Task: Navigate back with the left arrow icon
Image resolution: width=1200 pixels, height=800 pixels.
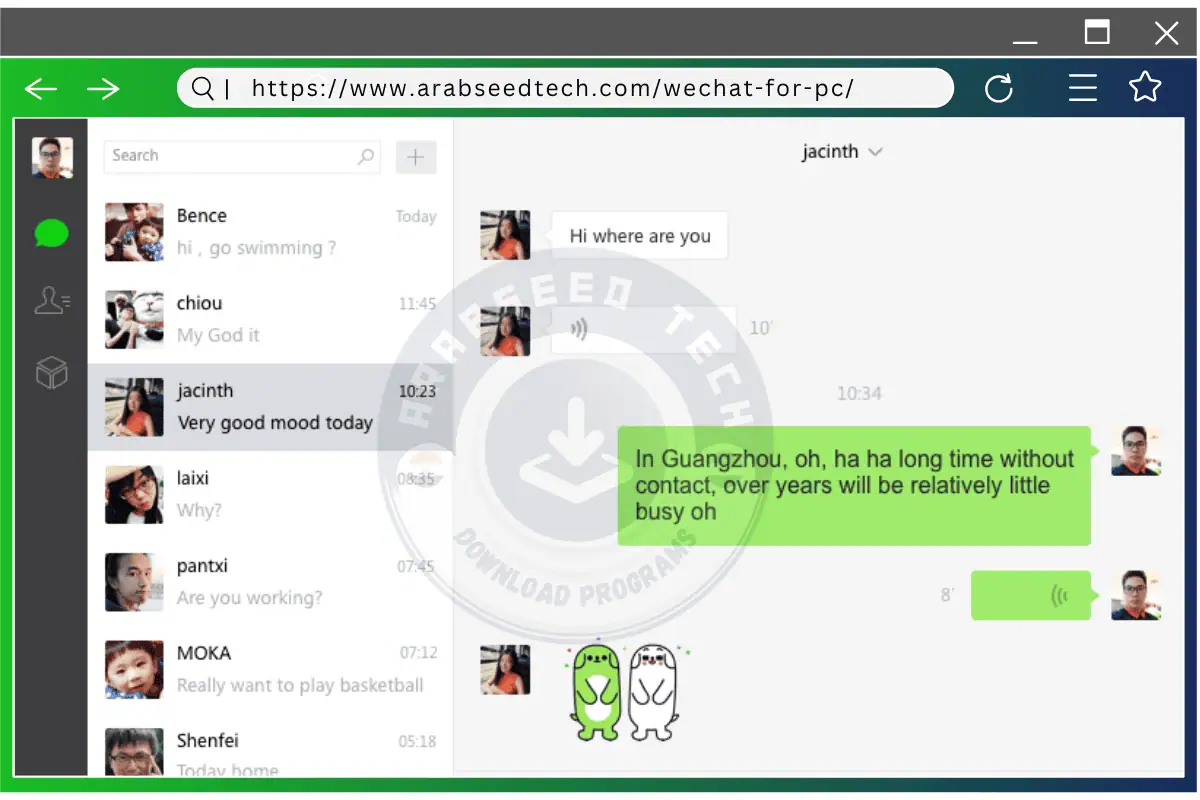Action: pyautogui.click(x=41, y=88)
